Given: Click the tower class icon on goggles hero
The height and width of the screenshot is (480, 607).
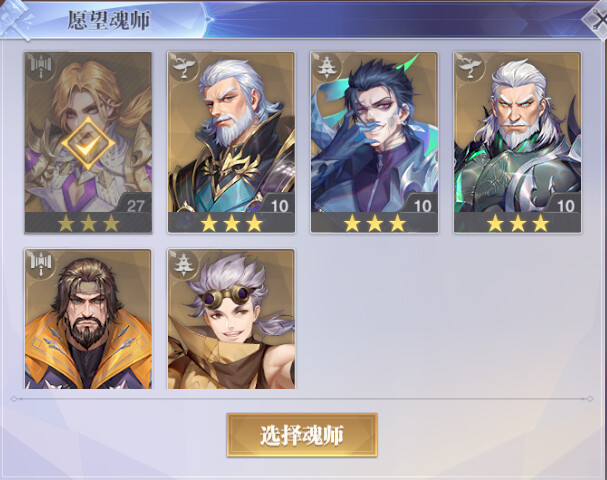Looking at the screenshot, I should point(184,265).
